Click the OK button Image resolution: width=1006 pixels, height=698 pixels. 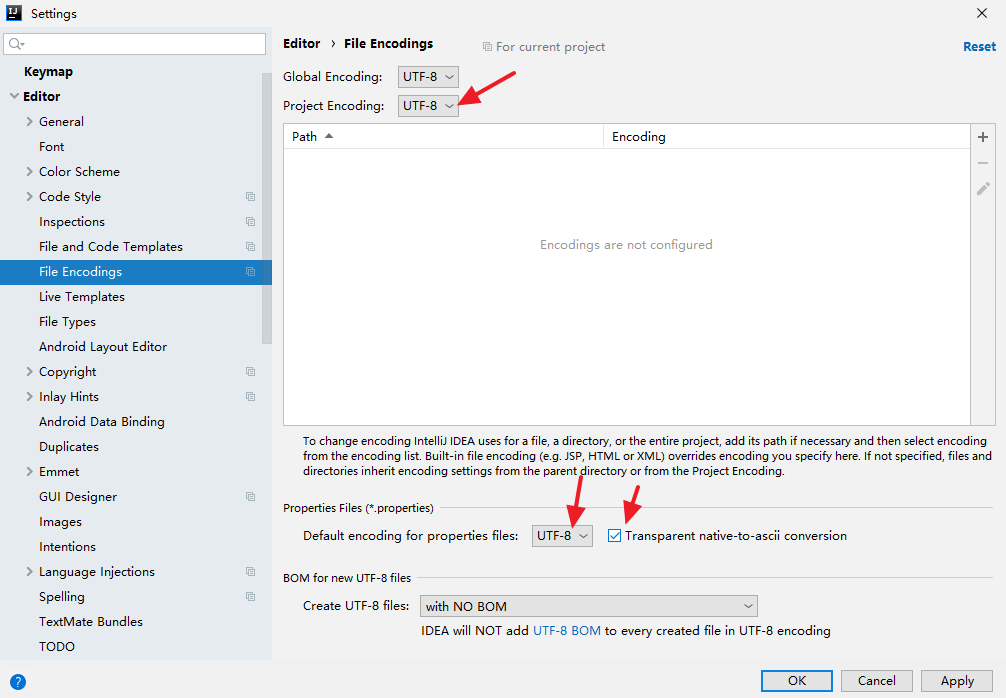coord(797,681)
